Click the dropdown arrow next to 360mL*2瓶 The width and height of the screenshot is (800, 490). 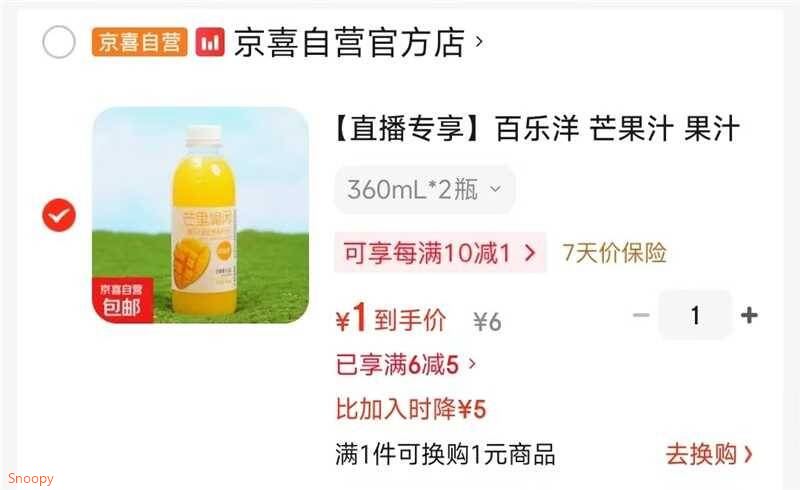pyautogui.click(x=495, y=190)
